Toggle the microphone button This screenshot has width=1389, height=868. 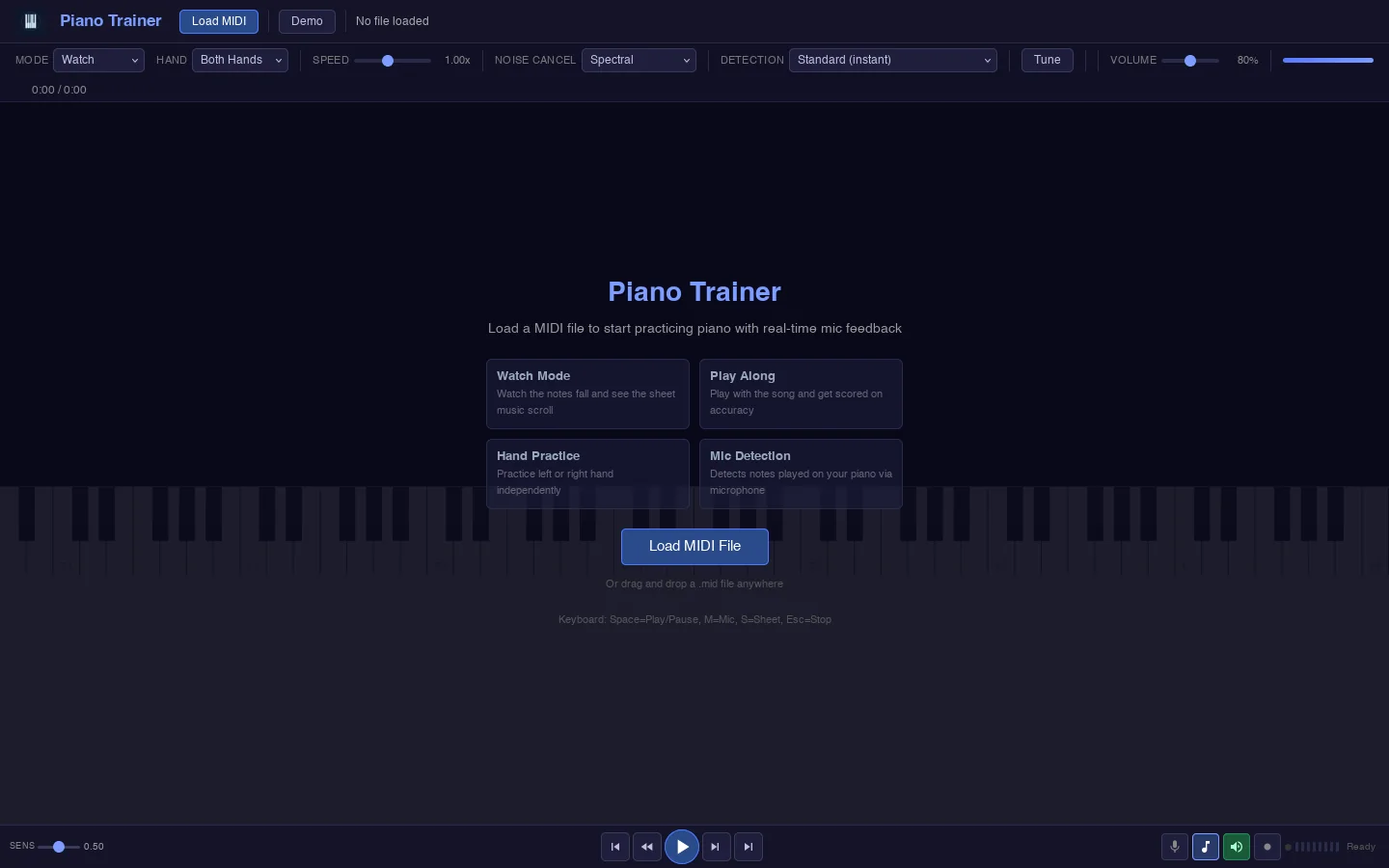tap(1175, 847)
